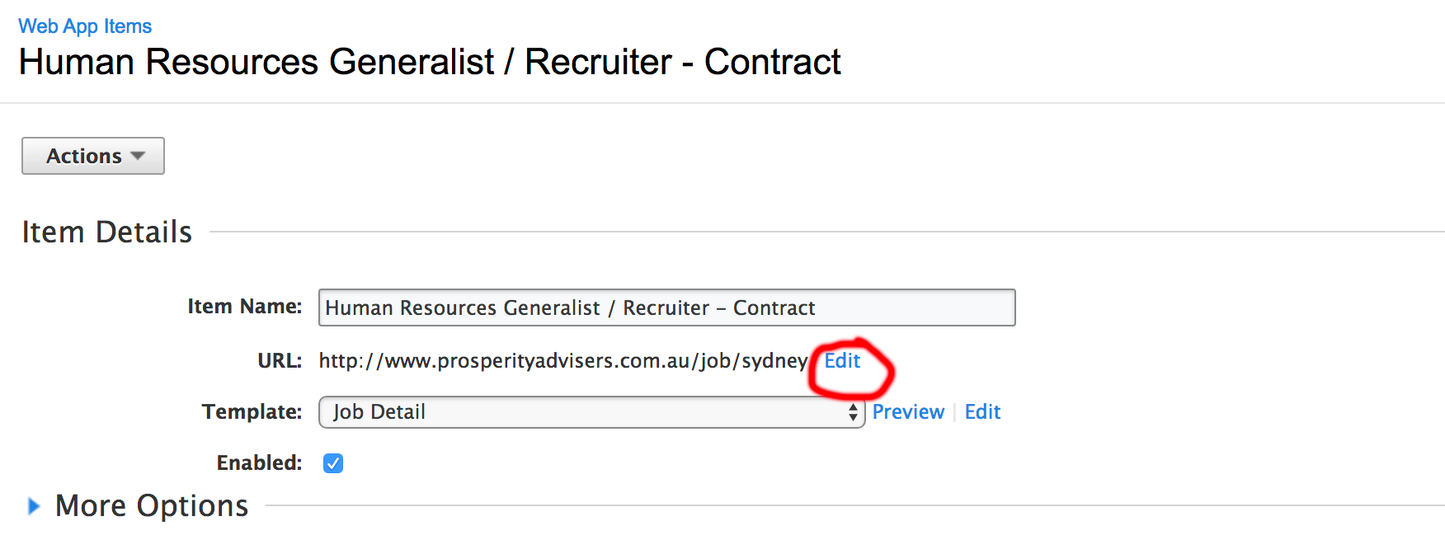Click the prosperityadvisers.com.au URL text
Screen dimensions: 1445x554
[563, 361]
